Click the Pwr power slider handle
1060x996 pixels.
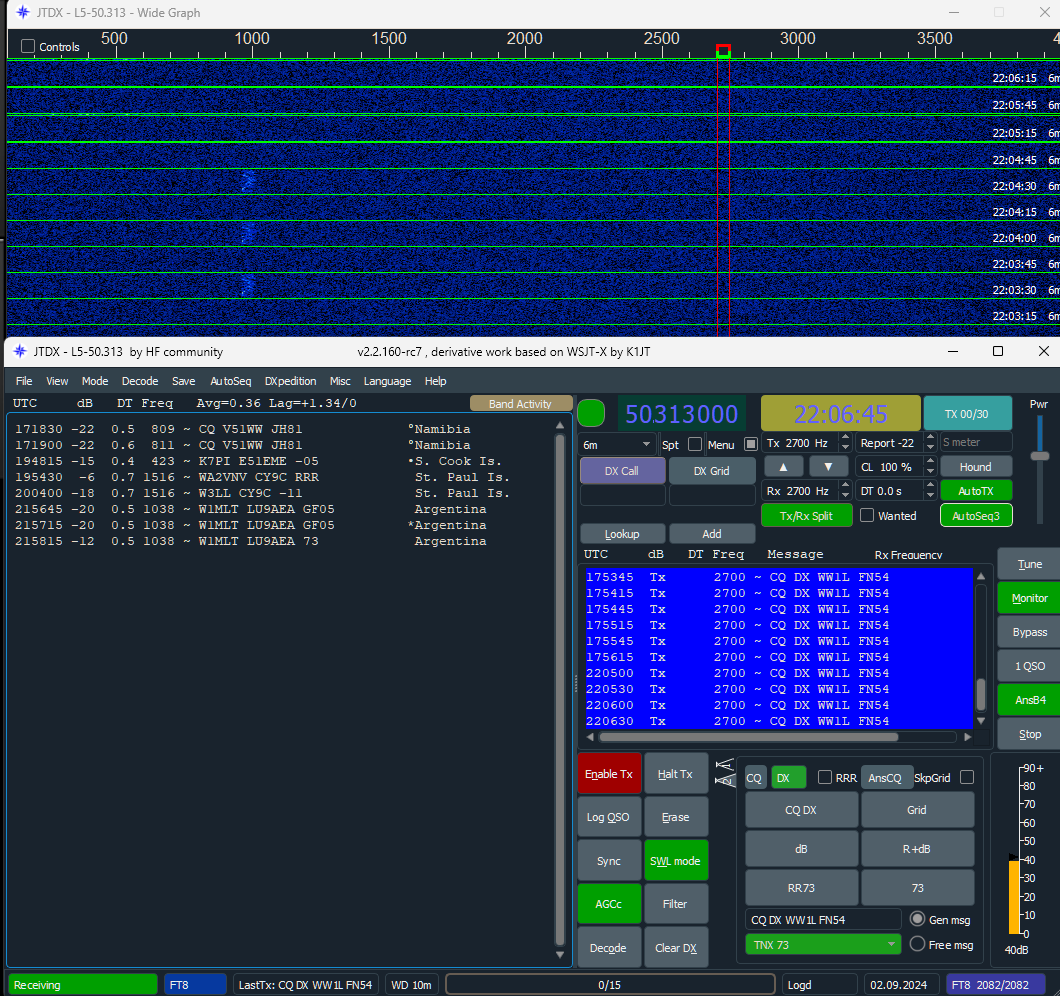1039,456
